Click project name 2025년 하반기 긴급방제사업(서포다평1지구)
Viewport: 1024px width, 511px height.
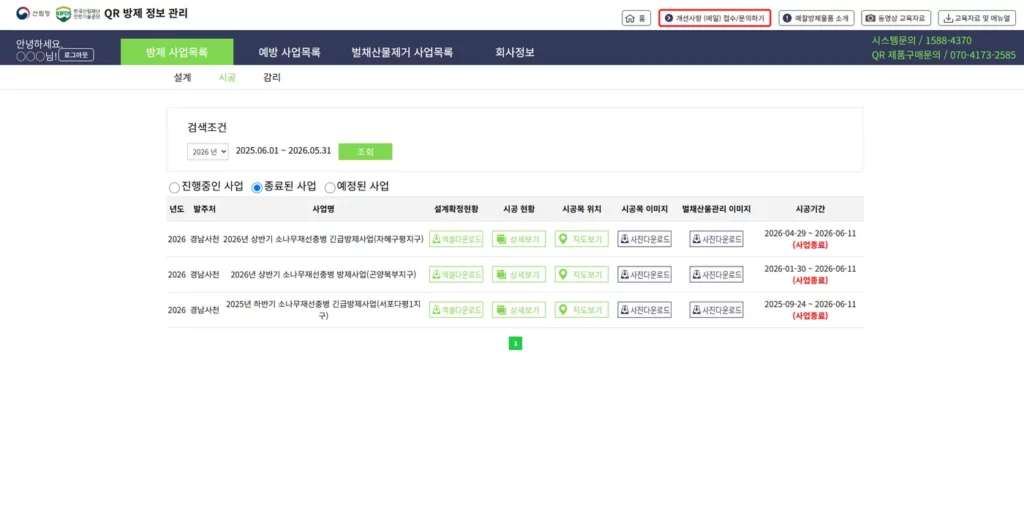coord(323,310)
